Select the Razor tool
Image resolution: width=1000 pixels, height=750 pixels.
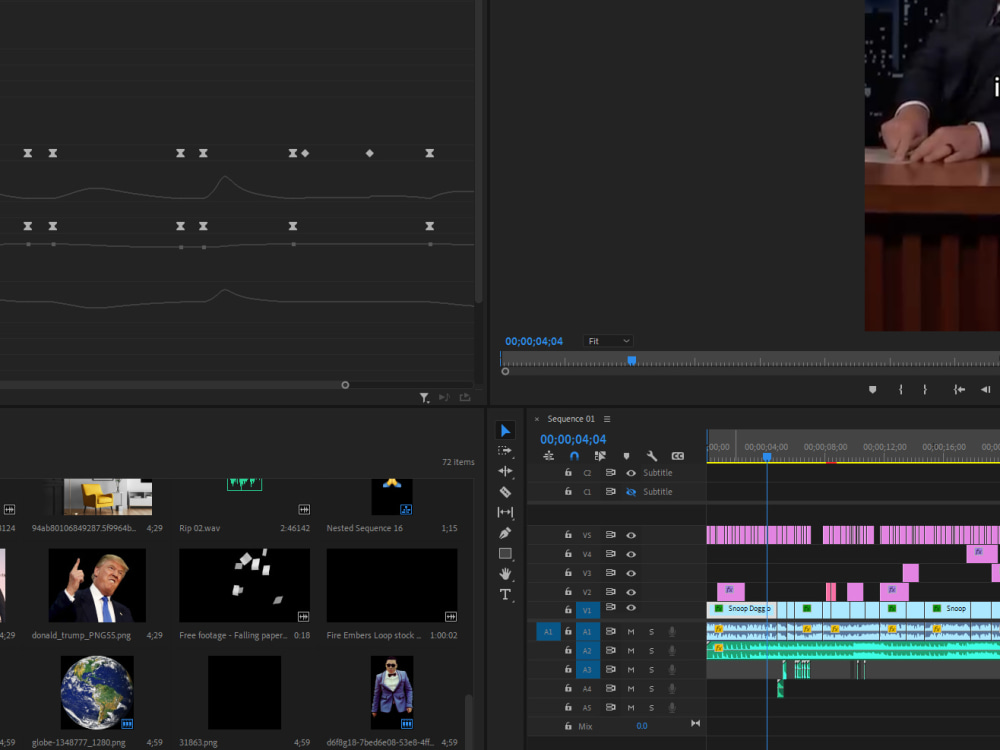(505, 492)
